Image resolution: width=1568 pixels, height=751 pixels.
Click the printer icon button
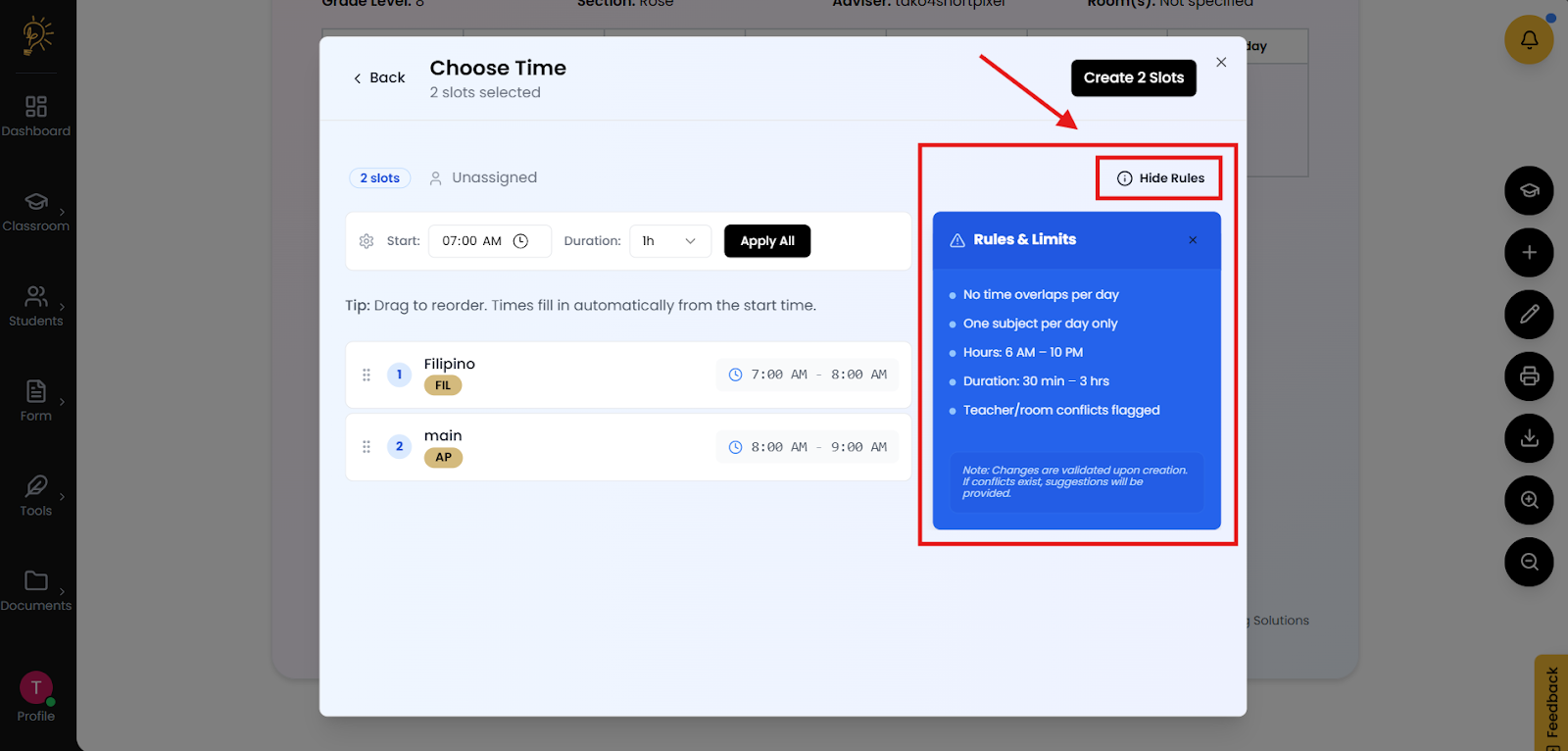(1529, 376)
